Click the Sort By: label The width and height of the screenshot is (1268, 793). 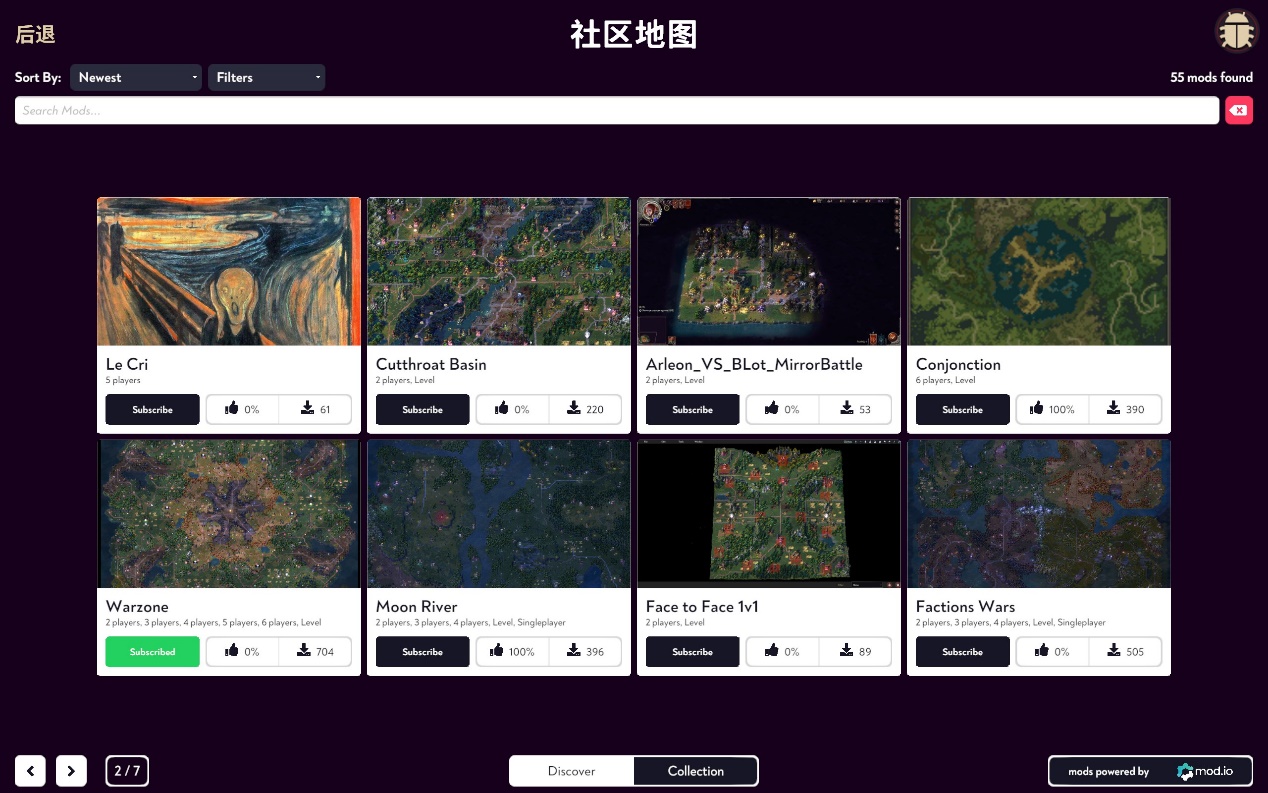tap(38, 77)
